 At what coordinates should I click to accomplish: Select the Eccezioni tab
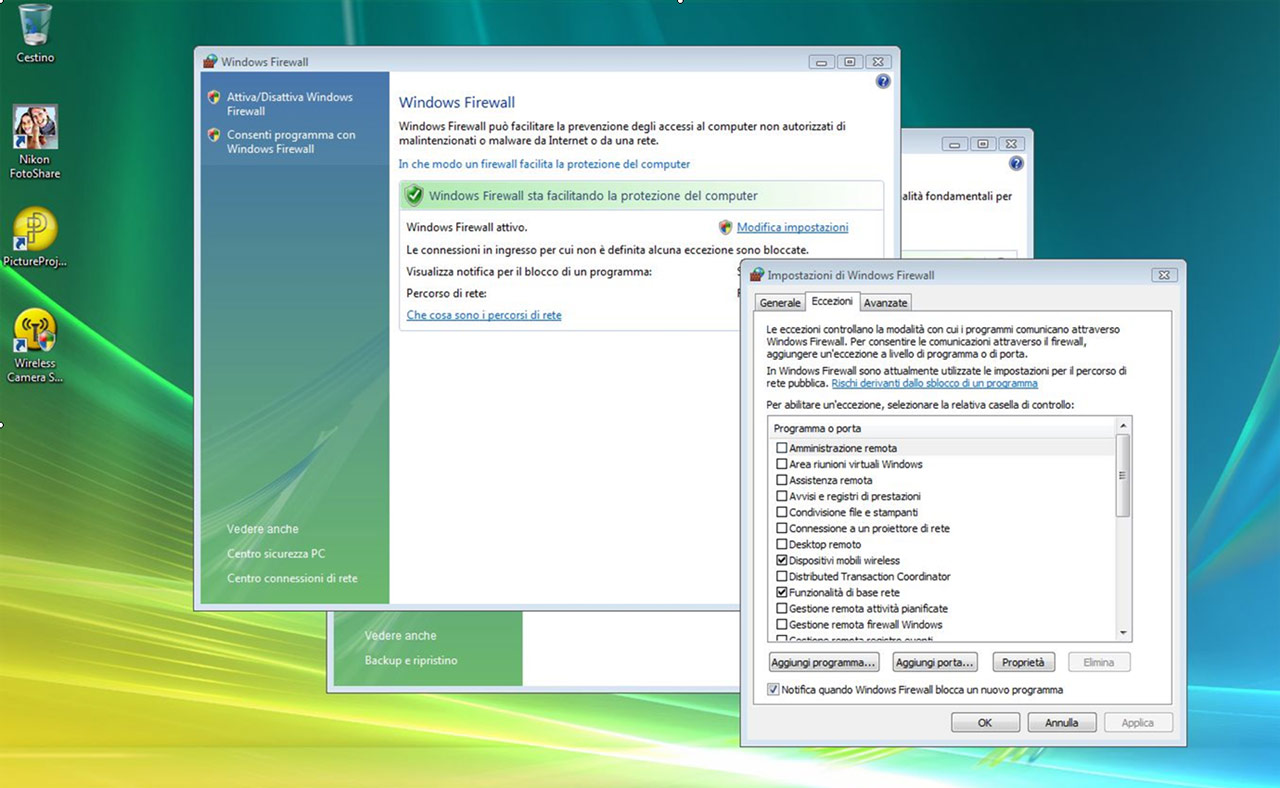click(832, 301)
